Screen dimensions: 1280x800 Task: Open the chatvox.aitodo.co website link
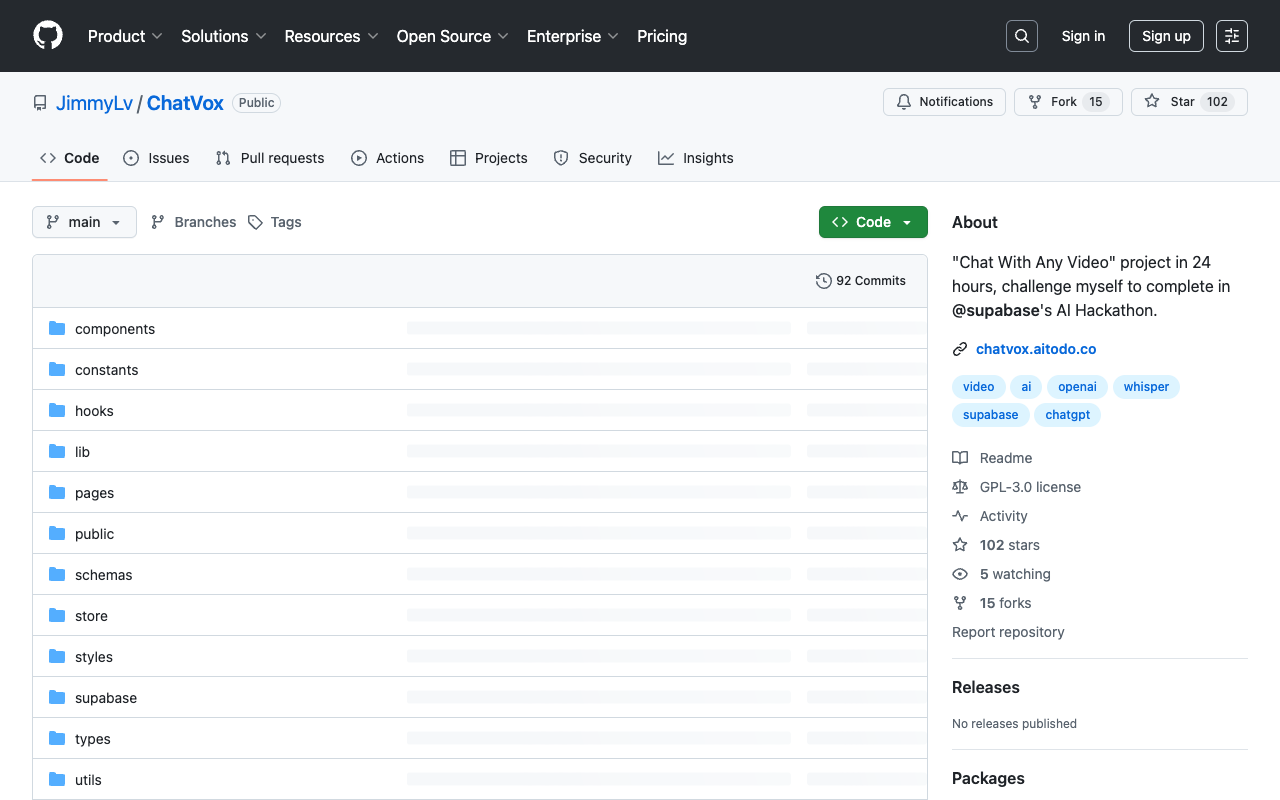click(1036, 349)
